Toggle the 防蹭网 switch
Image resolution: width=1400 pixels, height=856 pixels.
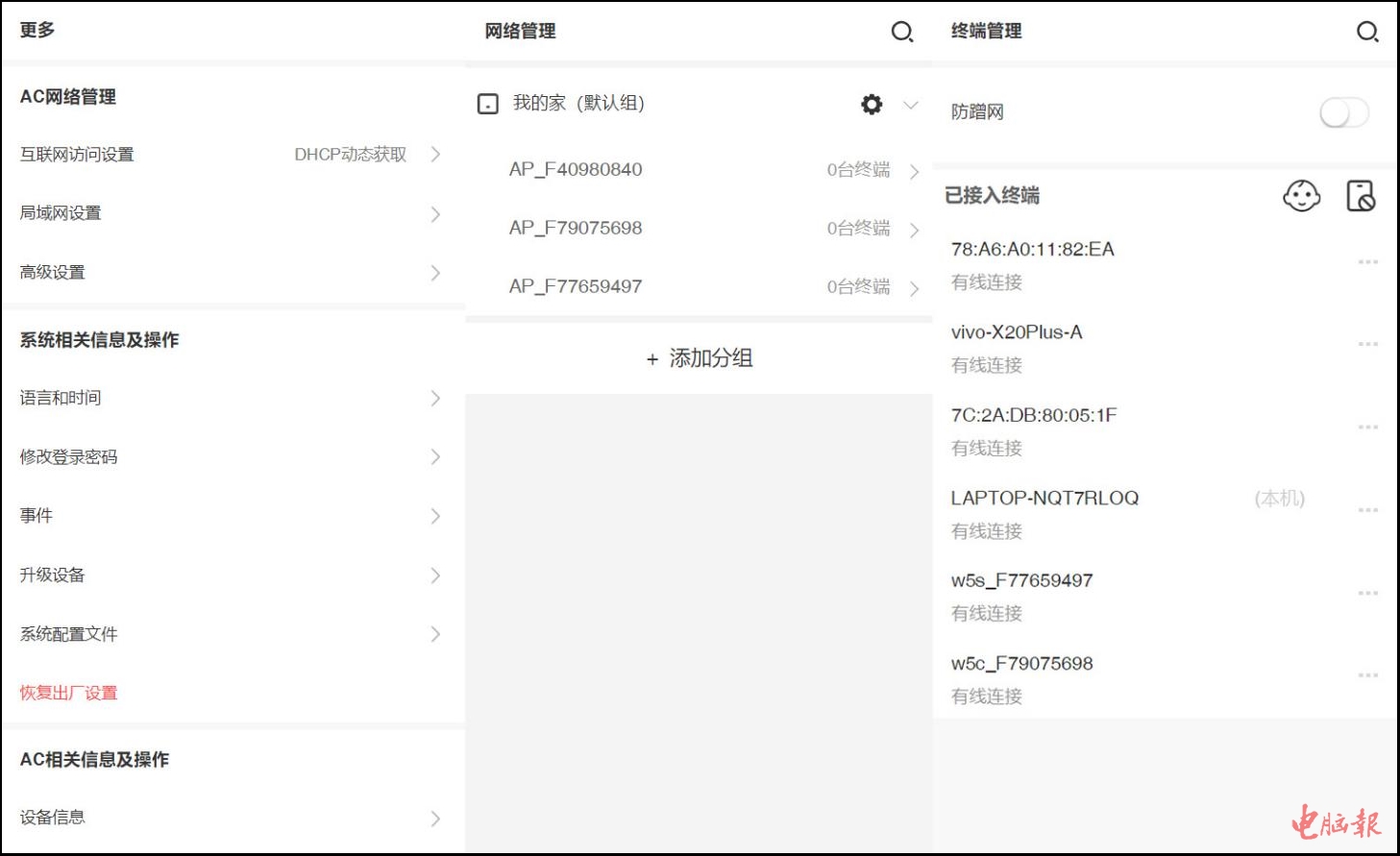[x=1343, y=112]
